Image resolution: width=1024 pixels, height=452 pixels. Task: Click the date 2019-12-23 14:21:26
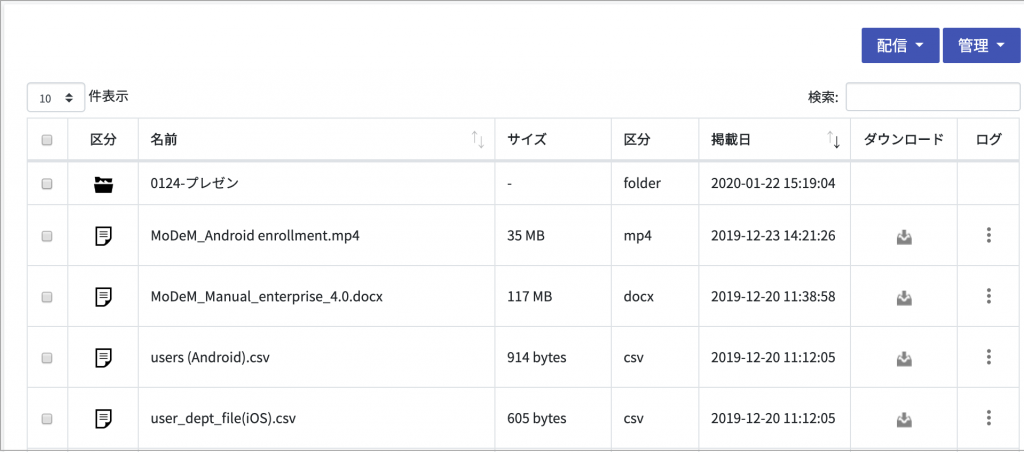coord(773,236)
